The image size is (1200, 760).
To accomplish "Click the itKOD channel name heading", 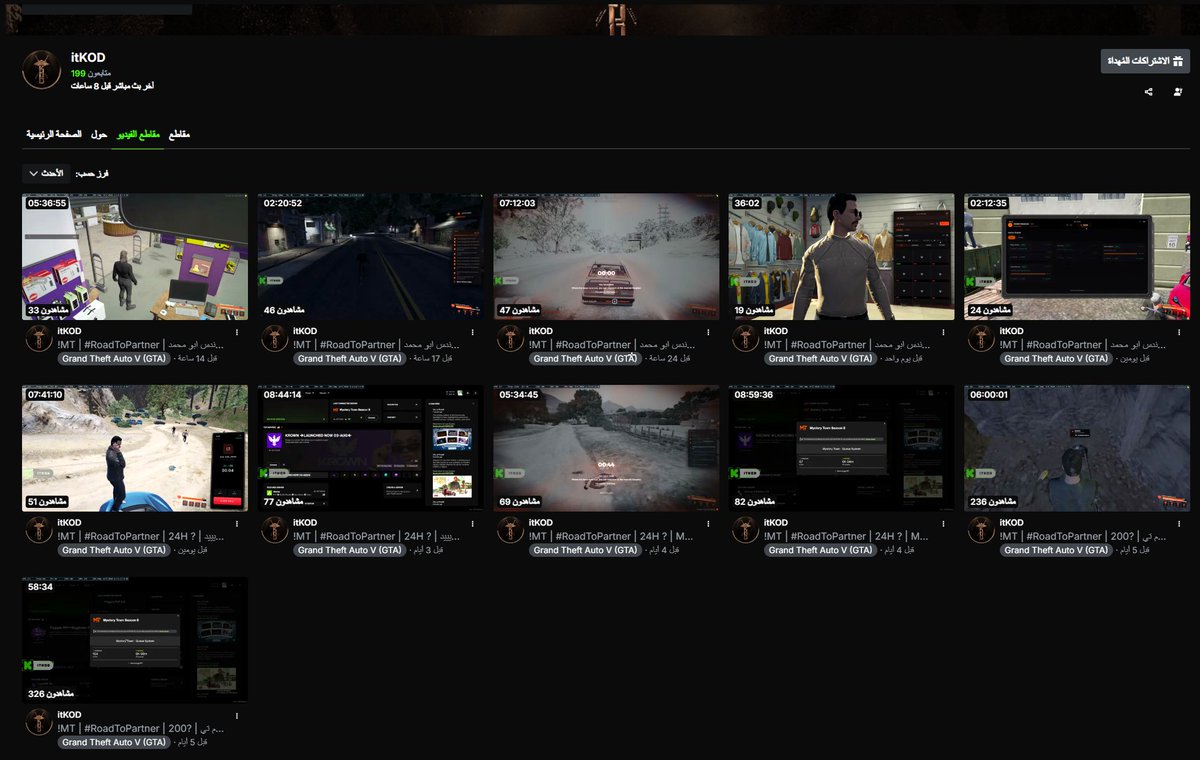I will [x=87, y=58].
